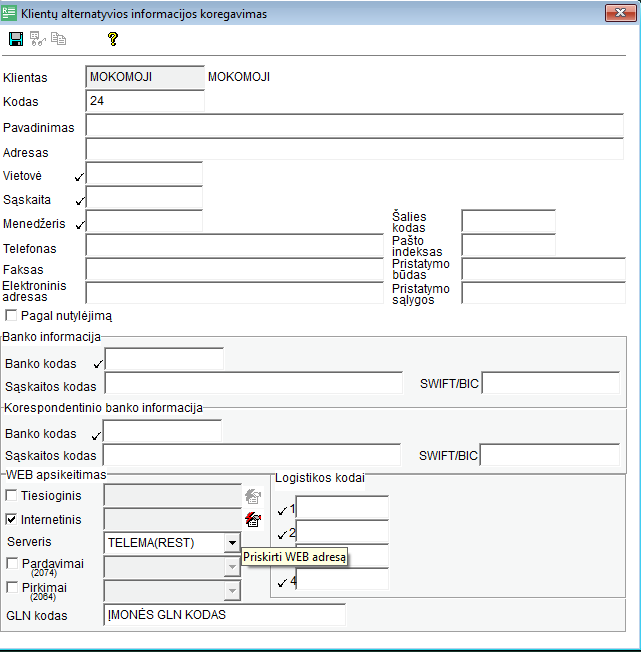Viewport: 641px width, 652px height.
Task: Click the Kodas field containing 24
Action: 145,101
